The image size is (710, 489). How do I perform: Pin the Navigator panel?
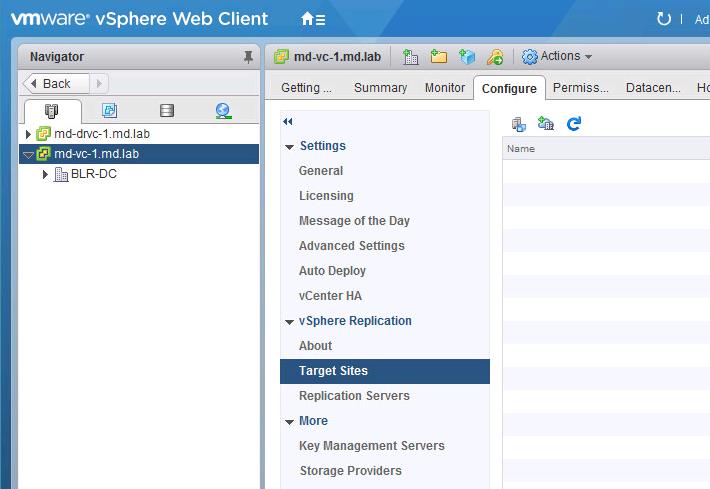click(x=248, y=57)
